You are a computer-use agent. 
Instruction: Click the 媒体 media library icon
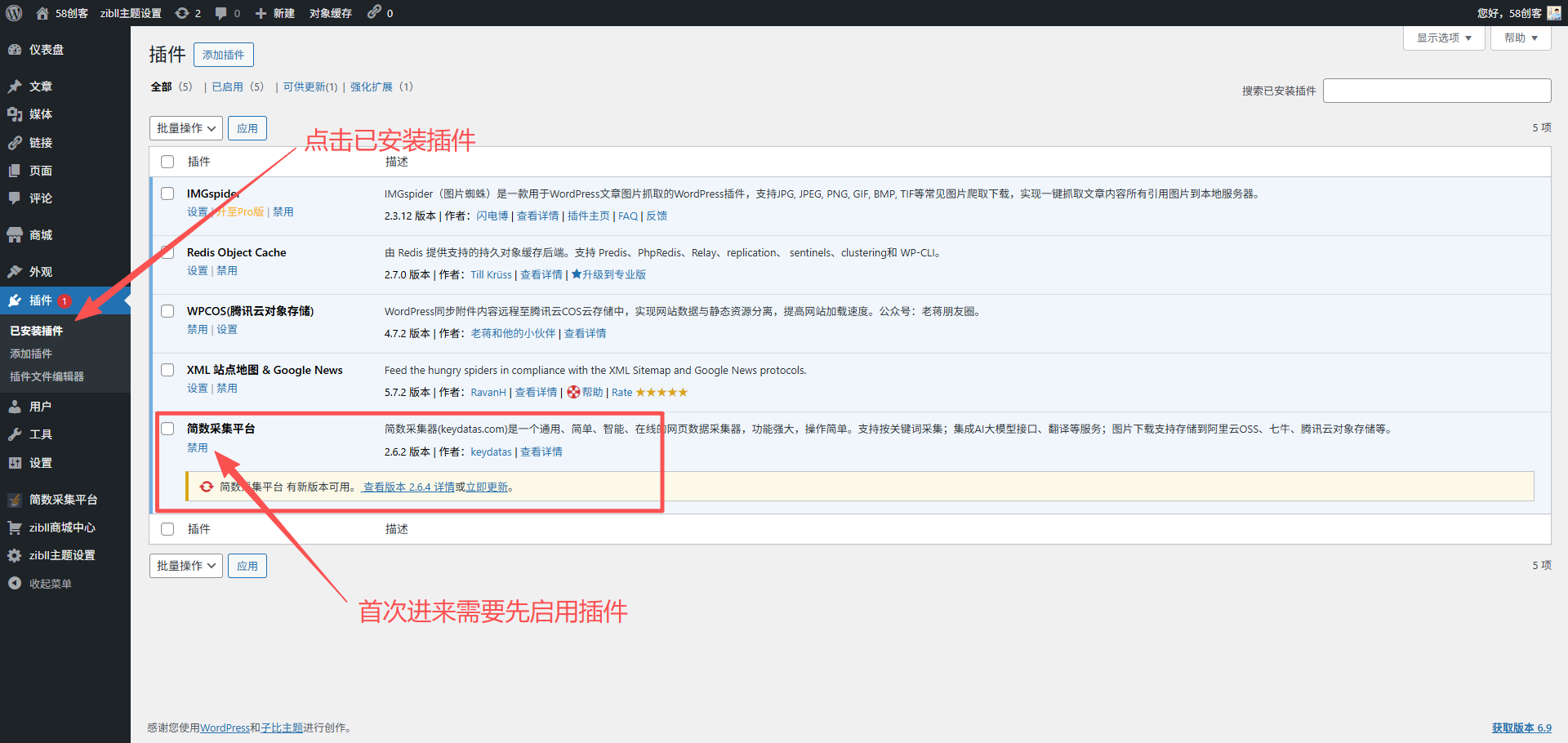pos(15,113)
